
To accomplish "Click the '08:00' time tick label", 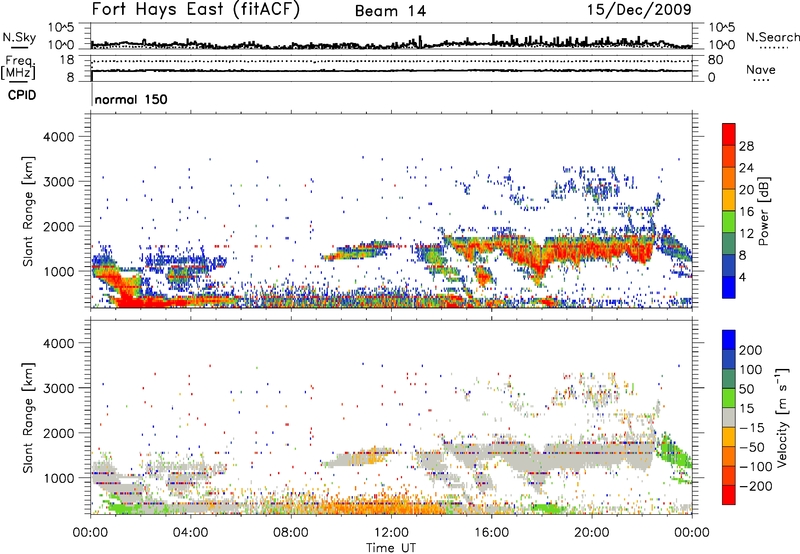I will coord(291,533).
